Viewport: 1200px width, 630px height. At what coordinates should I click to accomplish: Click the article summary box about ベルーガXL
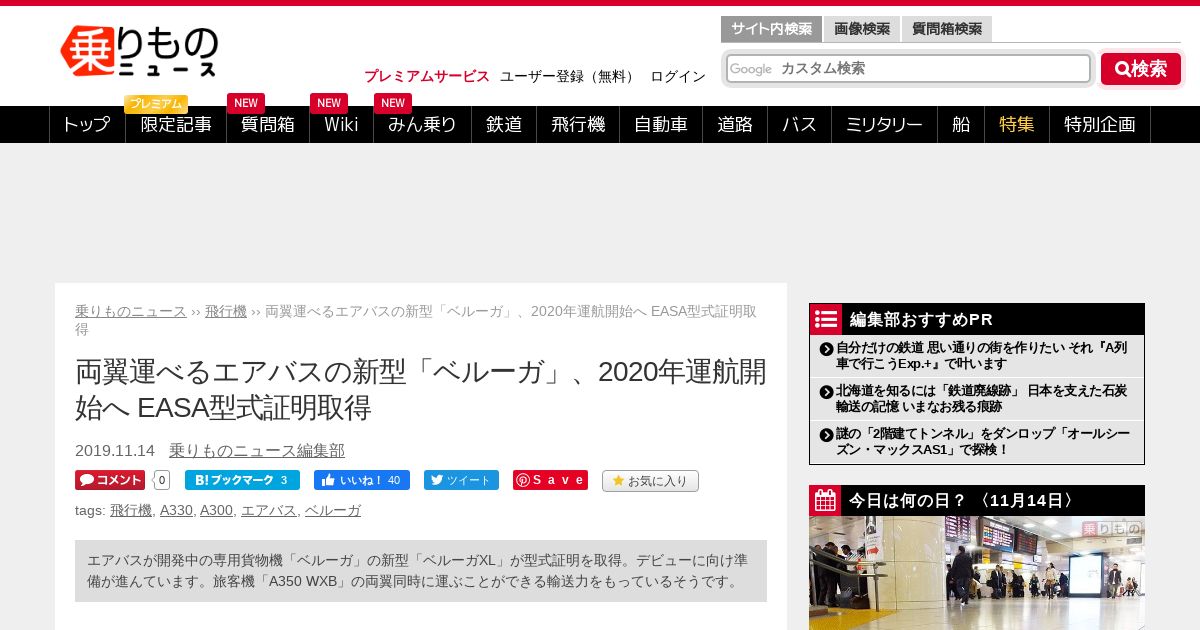pos(421,571)
